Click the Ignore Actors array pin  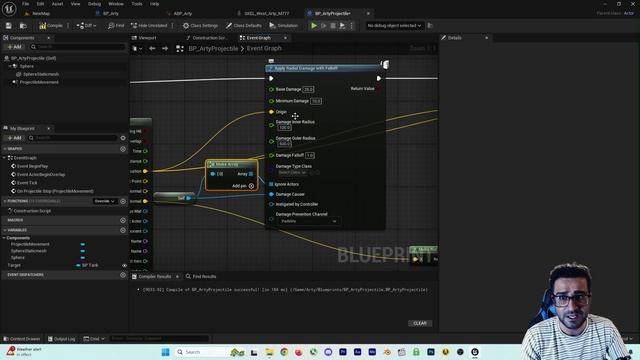coord(271,184)
